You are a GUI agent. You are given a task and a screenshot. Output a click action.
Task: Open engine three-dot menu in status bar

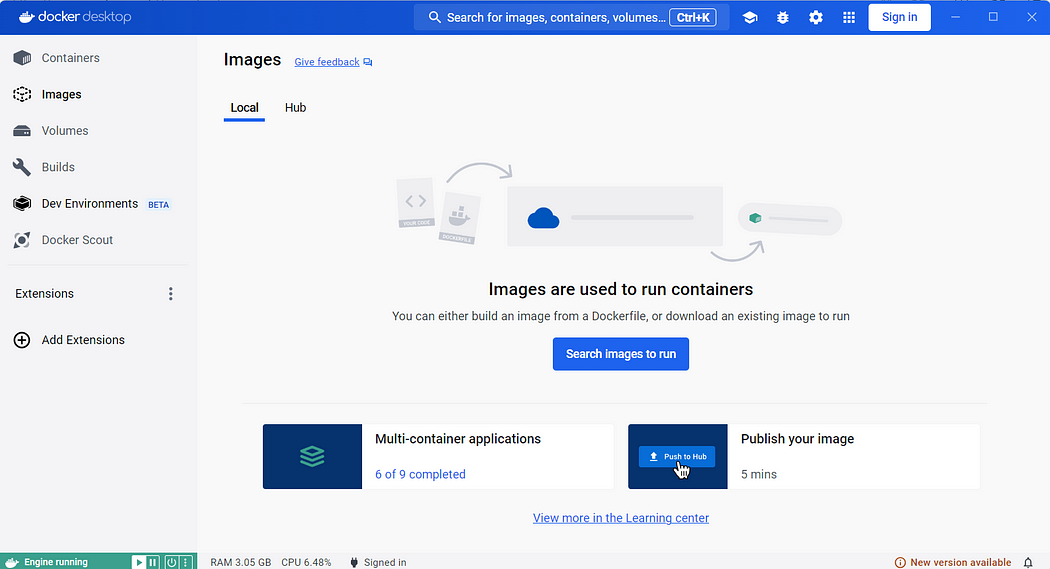pyautogui.click(x=185, y=562)
